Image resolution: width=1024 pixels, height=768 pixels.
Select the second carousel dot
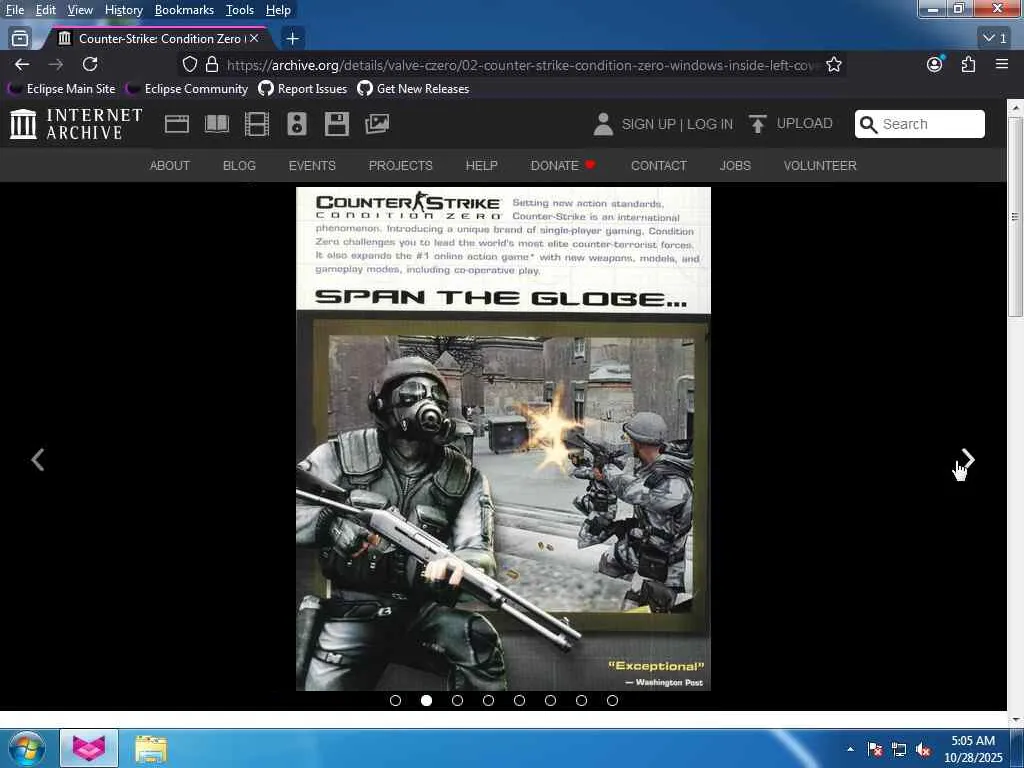pos(426,700)
